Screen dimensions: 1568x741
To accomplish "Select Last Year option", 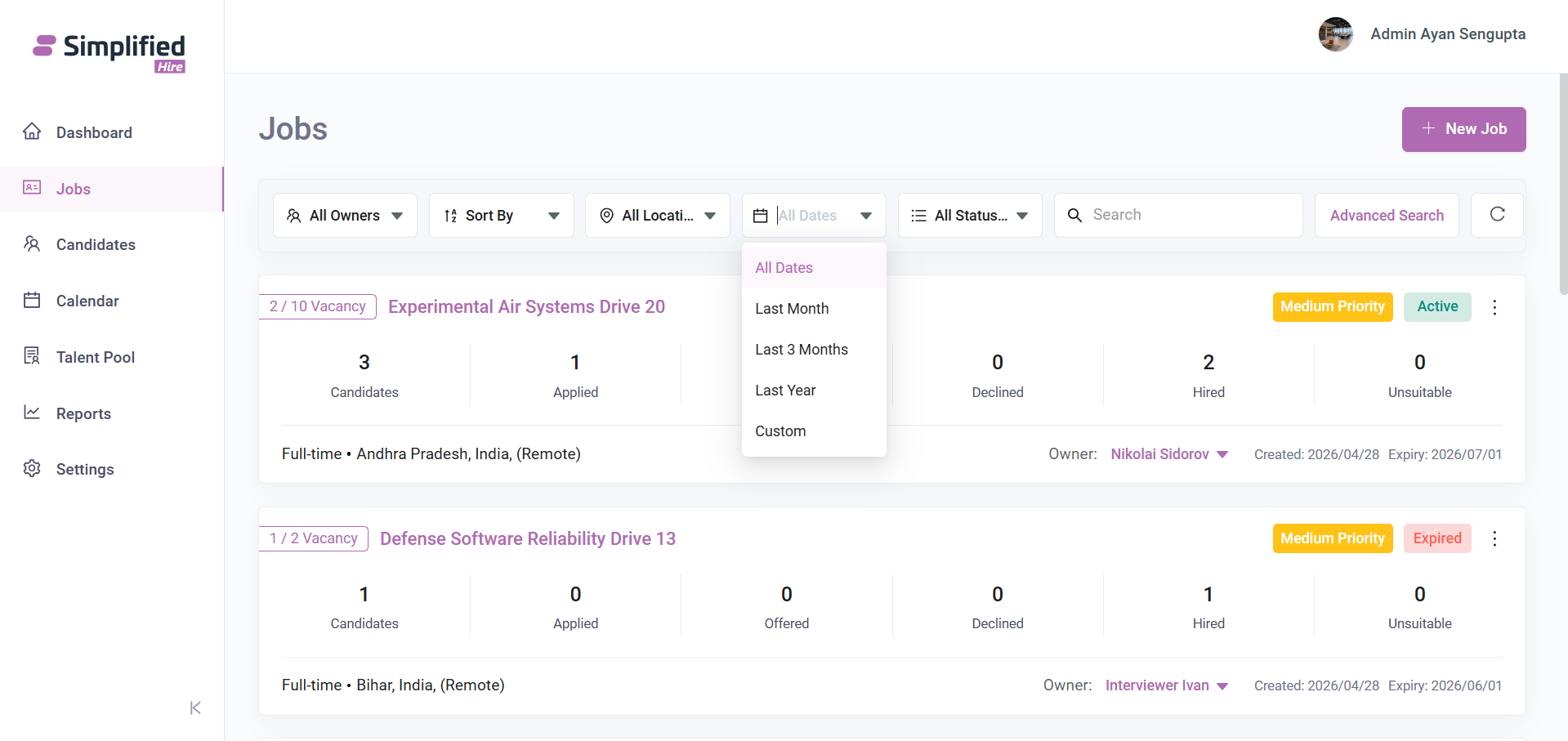I will tap(814, 391).
